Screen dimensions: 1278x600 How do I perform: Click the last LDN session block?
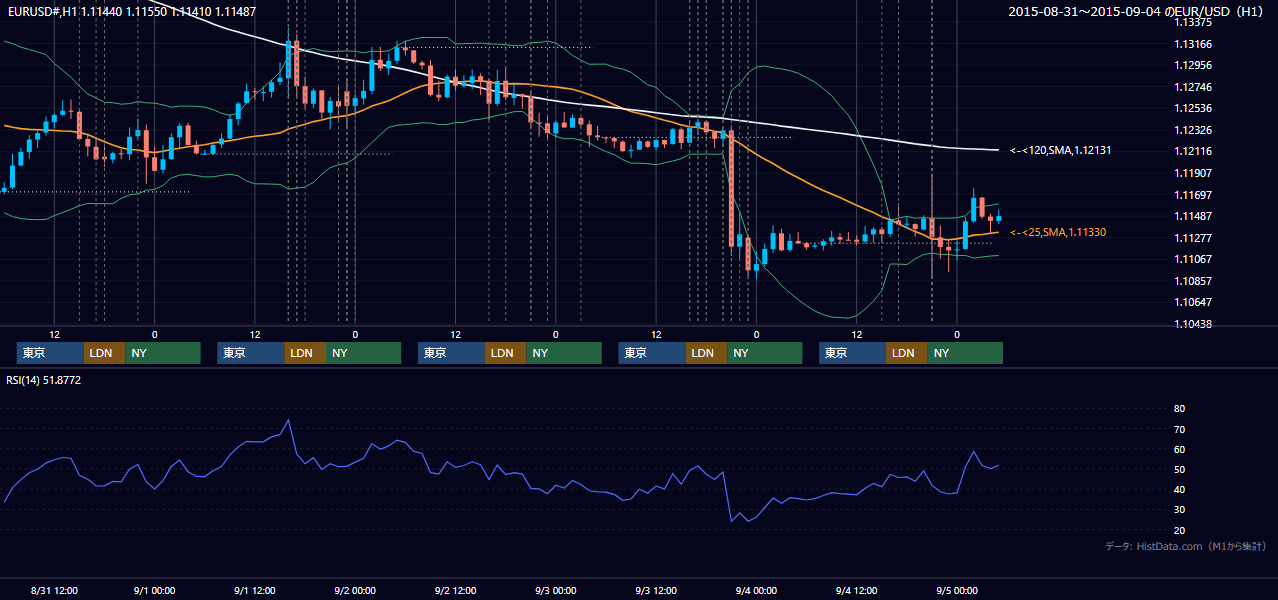click(906, 353)
